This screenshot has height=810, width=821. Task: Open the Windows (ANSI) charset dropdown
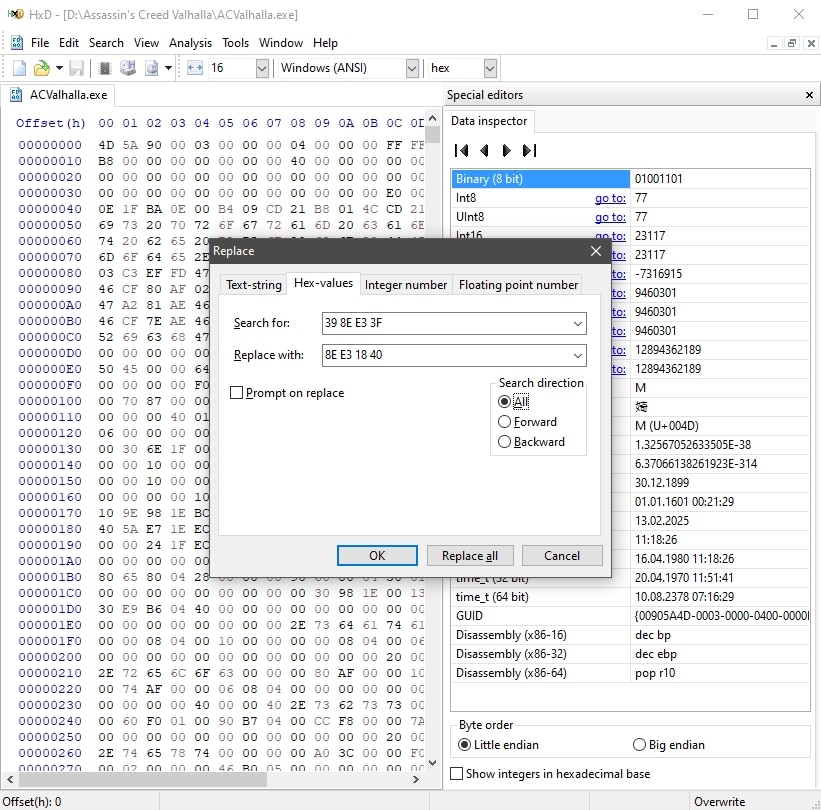[x=412, y=68]
